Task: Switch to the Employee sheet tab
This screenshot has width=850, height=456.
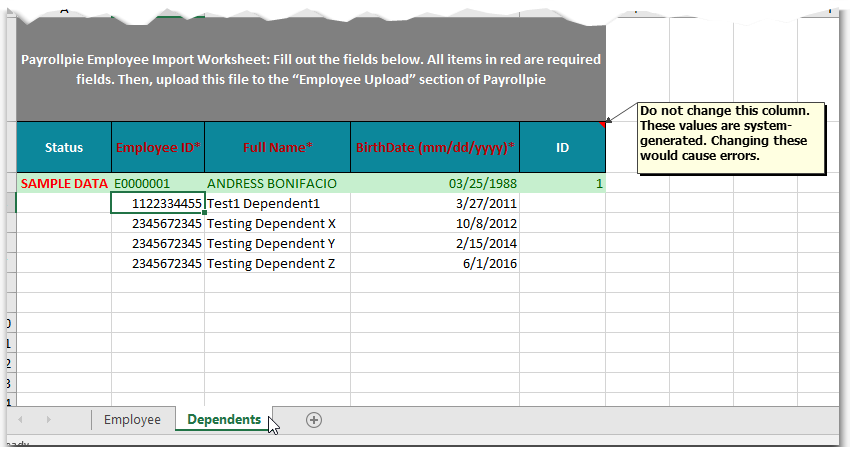Action: [132, 420]
